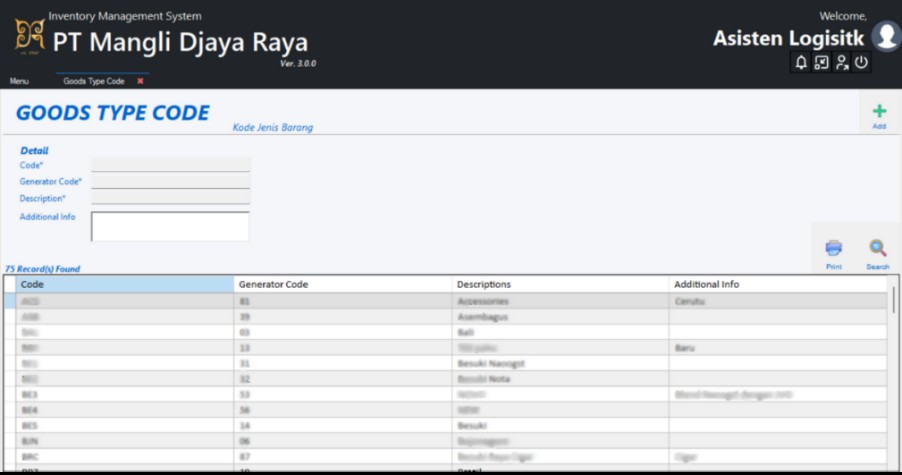Click generator code 56 cell
This screenshot has width=902, height=475.
coord(343,410)
